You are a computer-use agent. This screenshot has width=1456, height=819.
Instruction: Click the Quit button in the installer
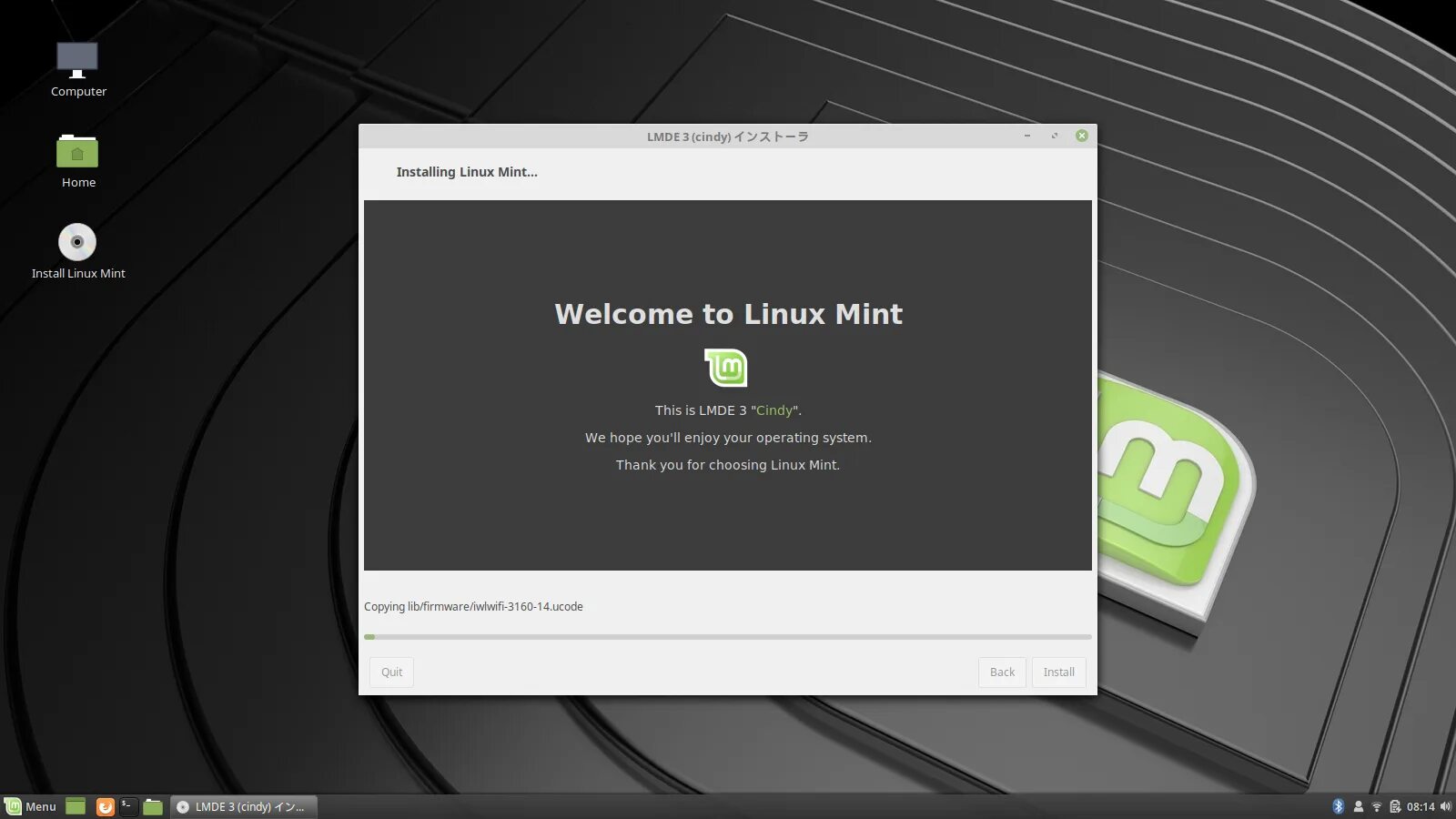coord(391,672)
